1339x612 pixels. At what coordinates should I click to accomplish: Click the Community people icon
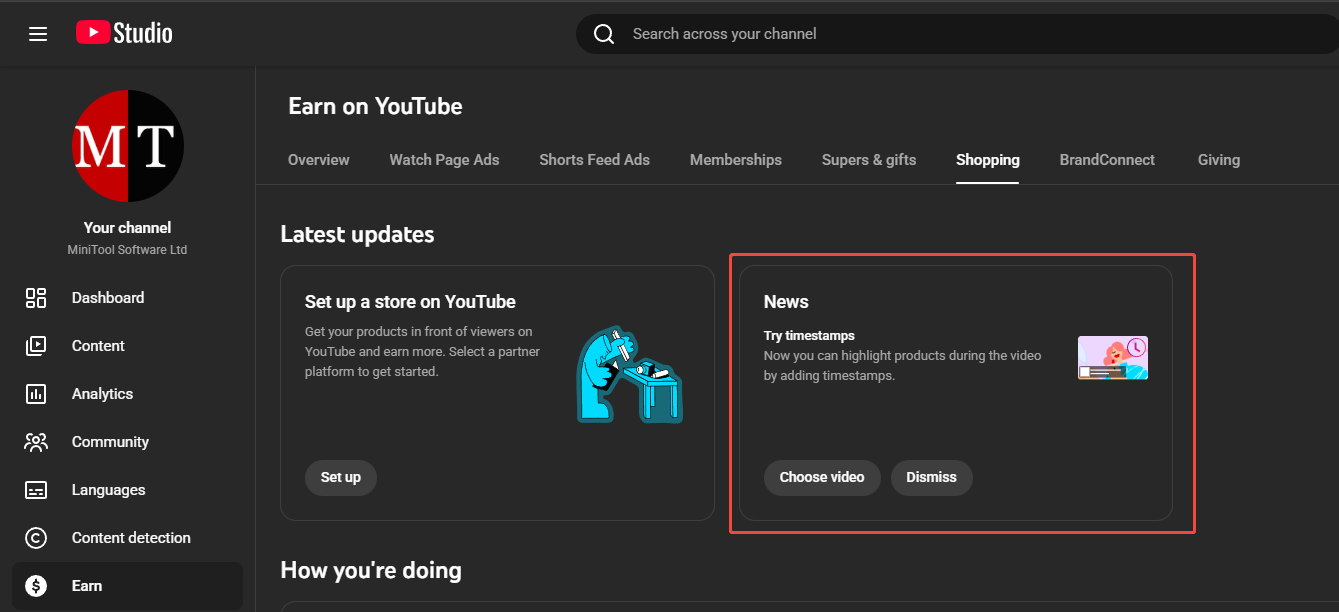(x=36, y=441)
